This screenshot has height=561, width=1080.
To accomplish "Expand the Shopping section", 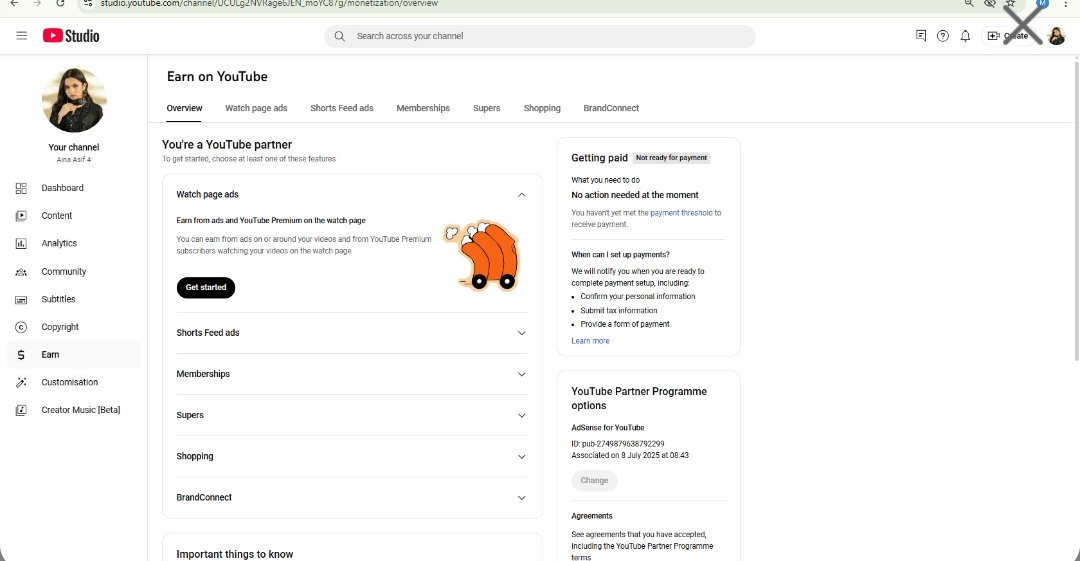I will [521, 456].
